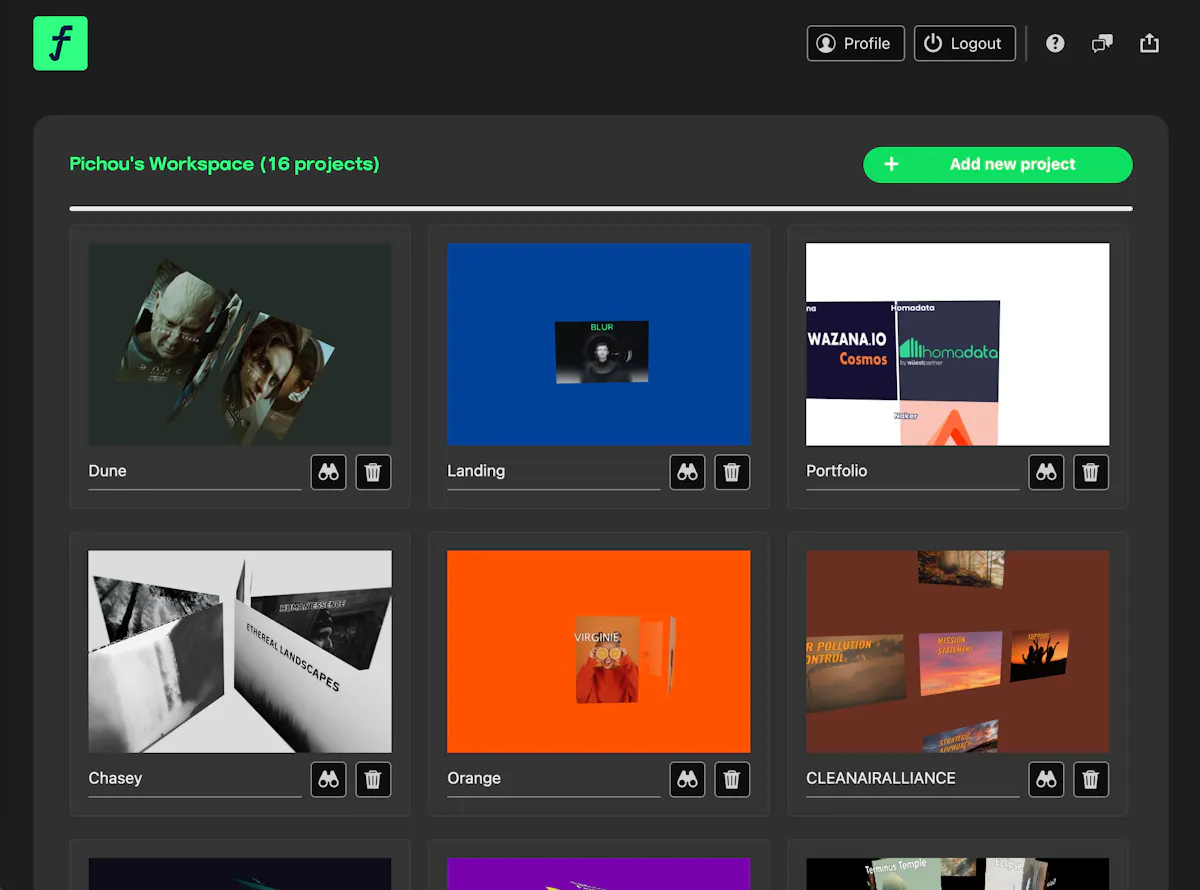Viewport: 1200px width, 890px height.
Task: Edit the Landing project name field
Action: click(553, 472)
